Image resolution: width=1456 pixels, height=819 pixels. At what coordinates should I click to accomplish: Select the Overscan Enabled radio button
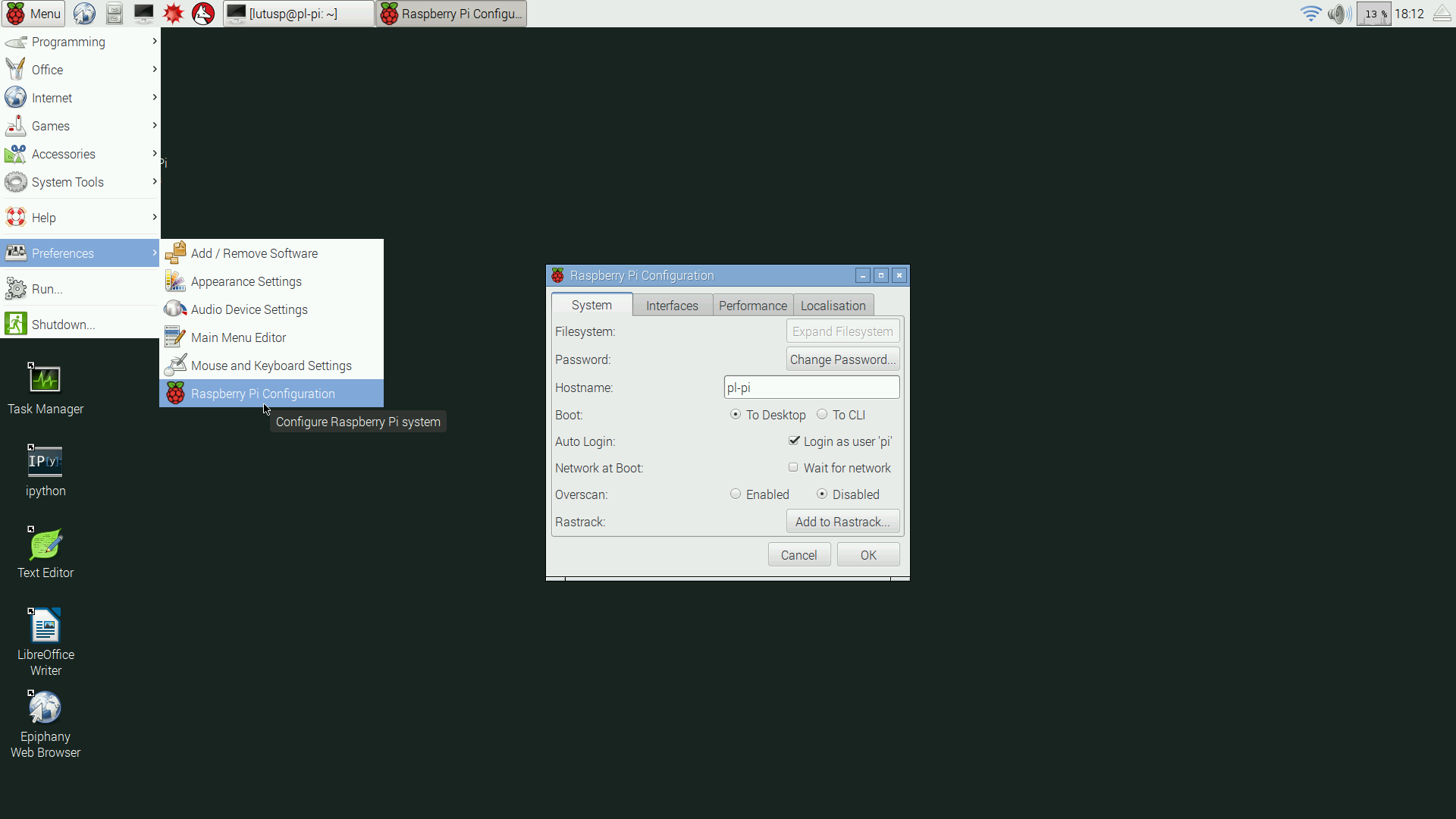(736, 494)
